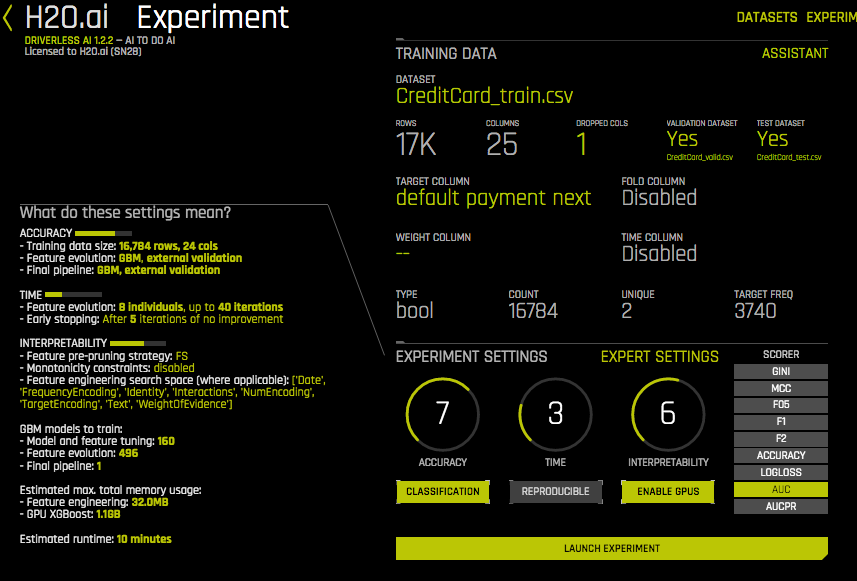Select the MCC scorer
This screenshot has height=581, width=857.
tap(780, 389)
